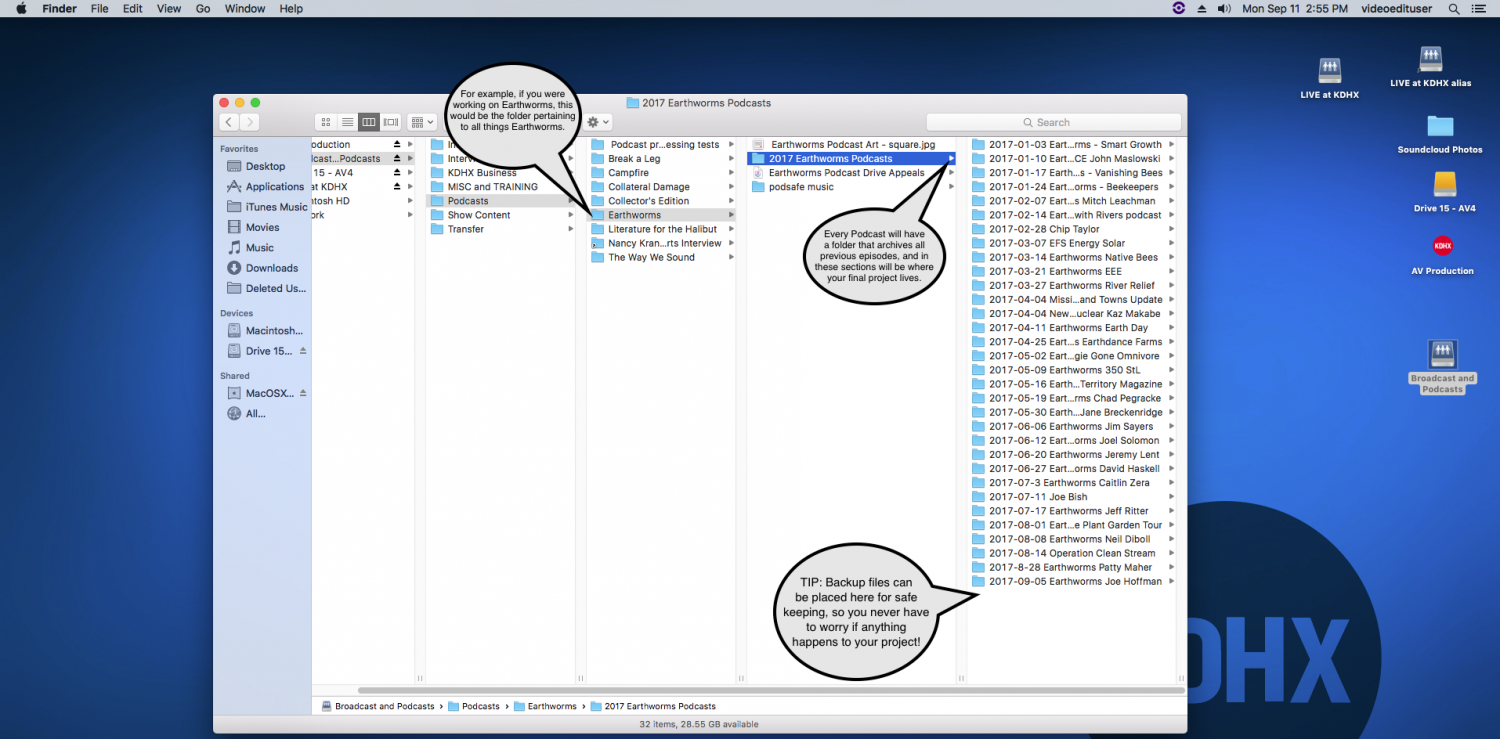Open the Go menu in menu bar
This screenshot has height=739, width=1500.
tap(203, 9)
